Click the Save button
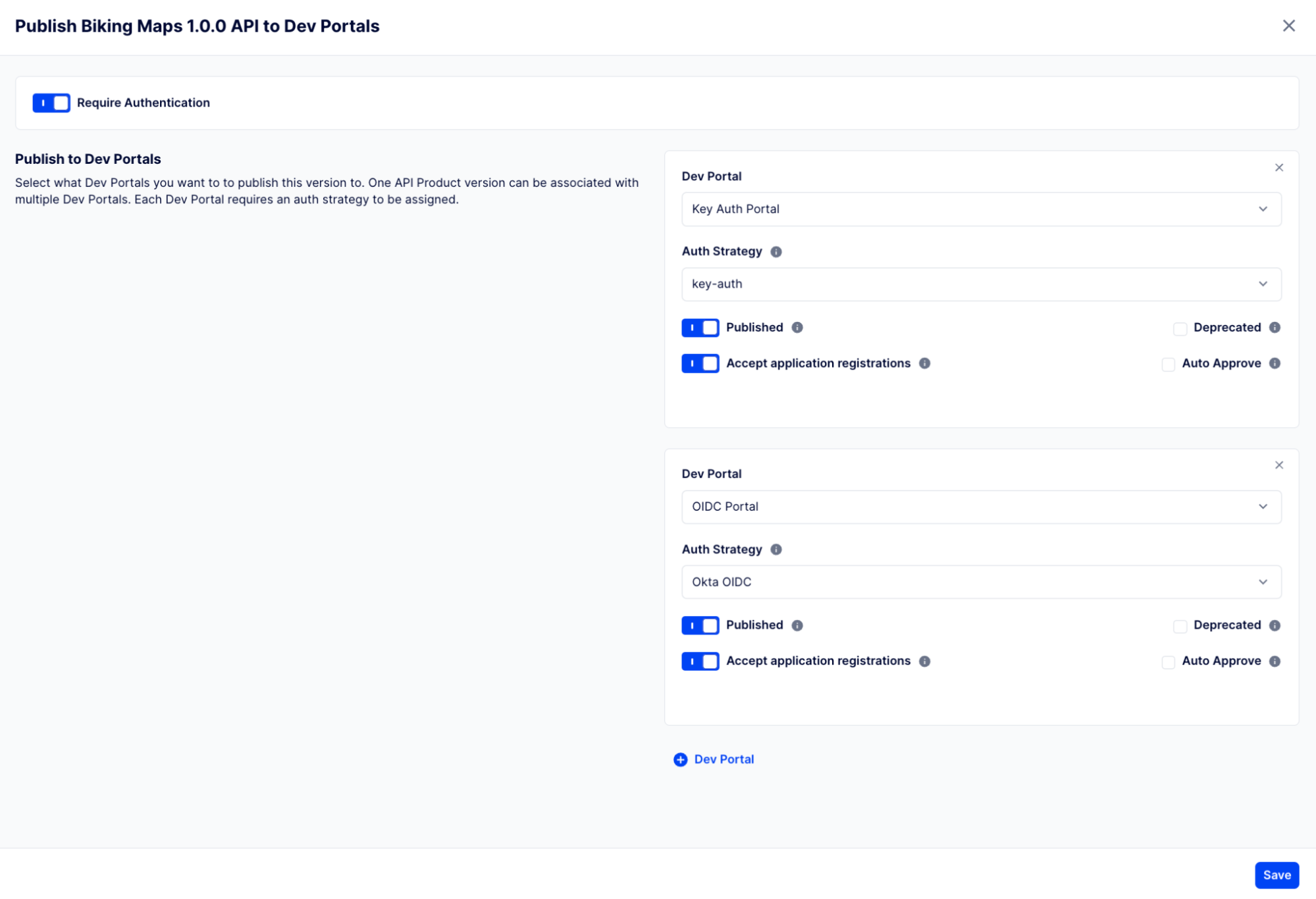The height and width of the screenshot is (899, 1316). point(1276,875)
